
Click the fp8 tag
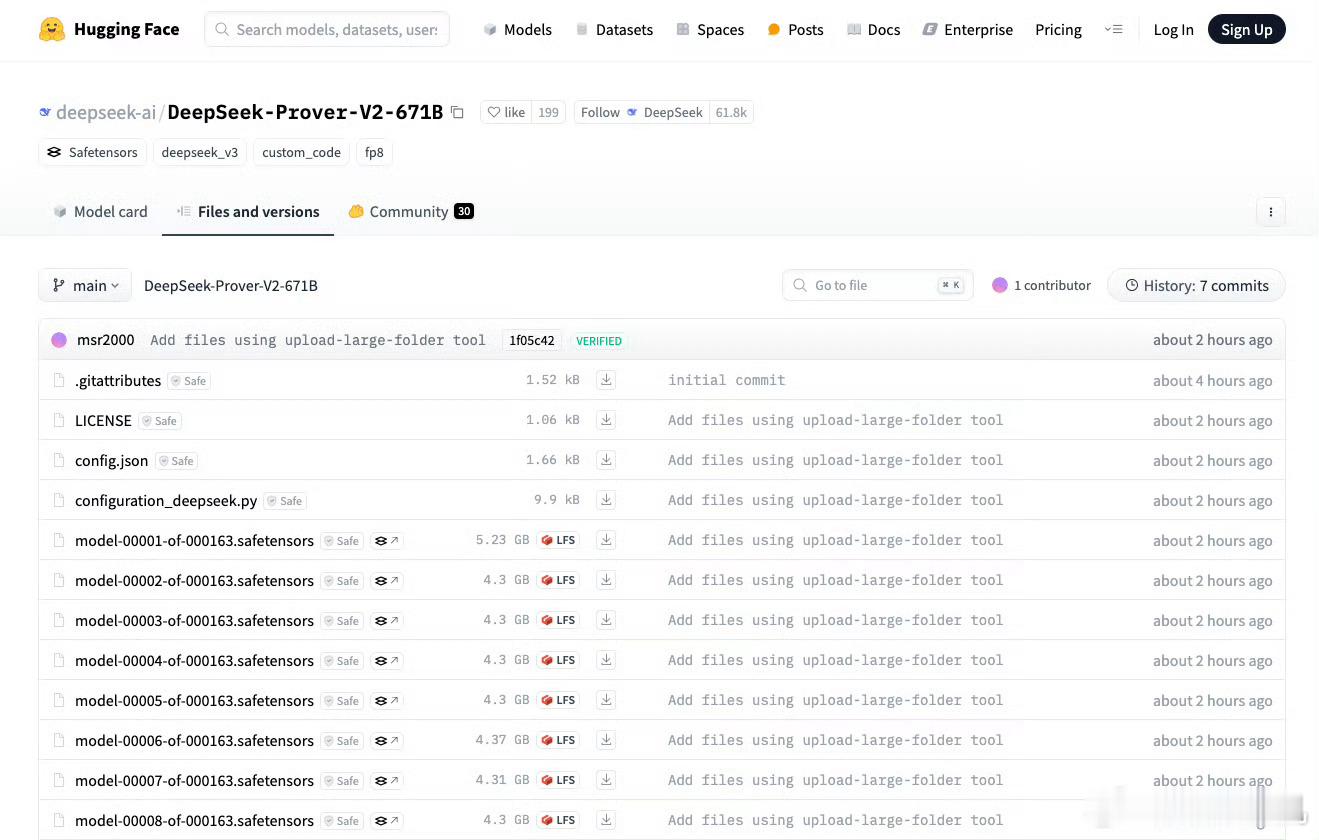(x=374, y=152)
